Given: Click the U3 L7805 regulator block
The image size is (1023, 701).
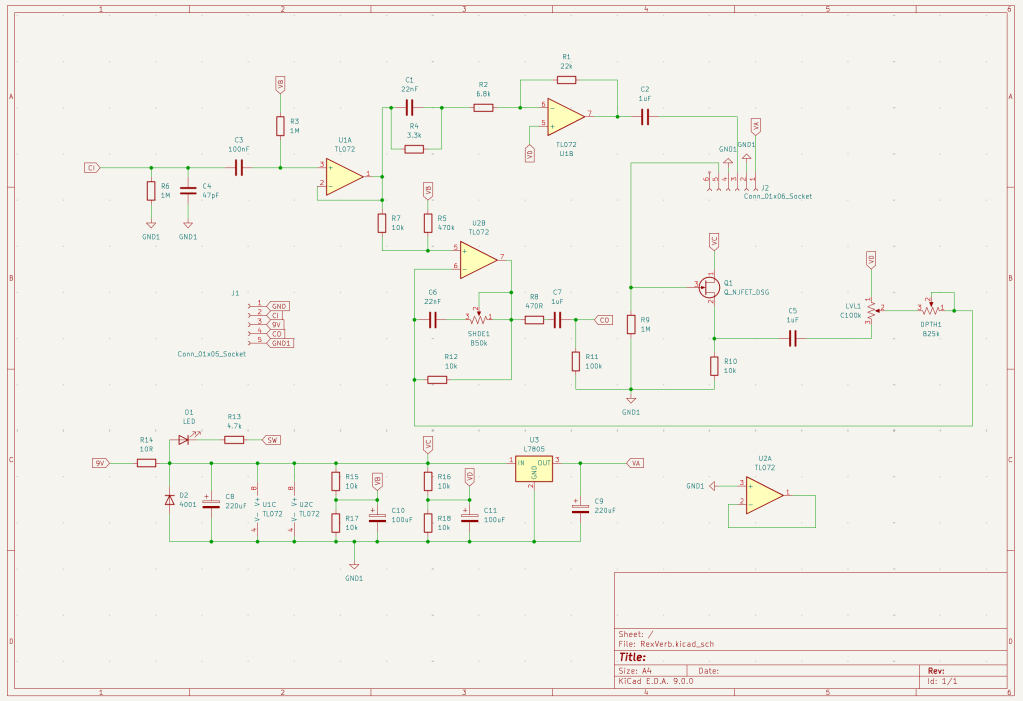Looking at the screenshot, I should click(x=533, y=468).
